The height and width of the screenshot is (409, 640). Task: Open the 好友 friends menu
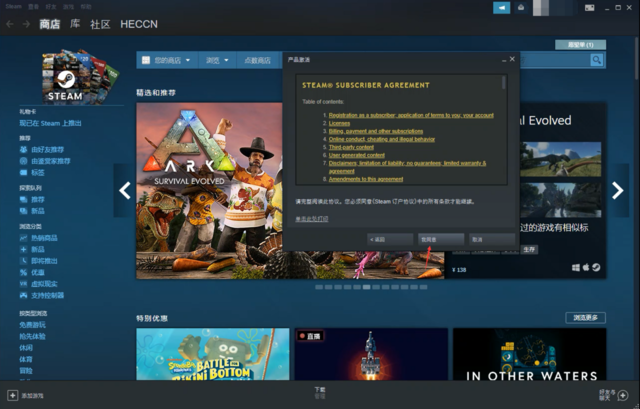[x=51, y=7]
